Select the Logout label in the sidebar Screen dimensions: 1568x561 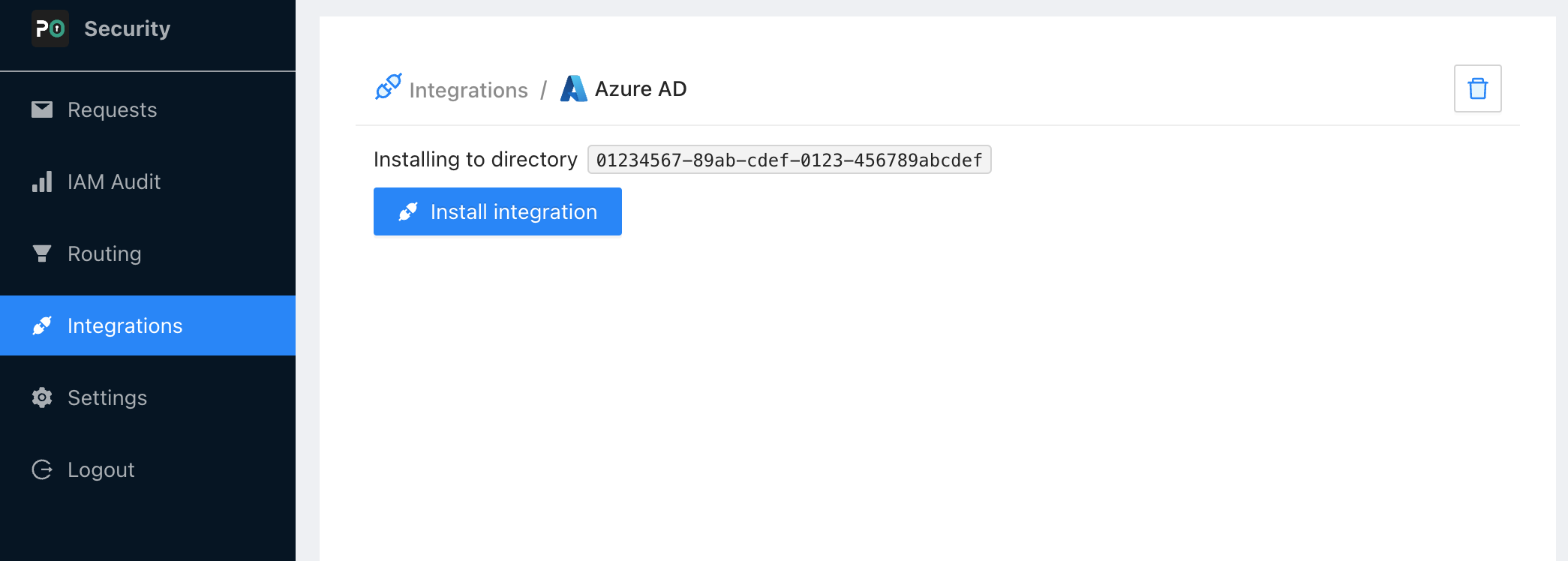pos(101,469)
